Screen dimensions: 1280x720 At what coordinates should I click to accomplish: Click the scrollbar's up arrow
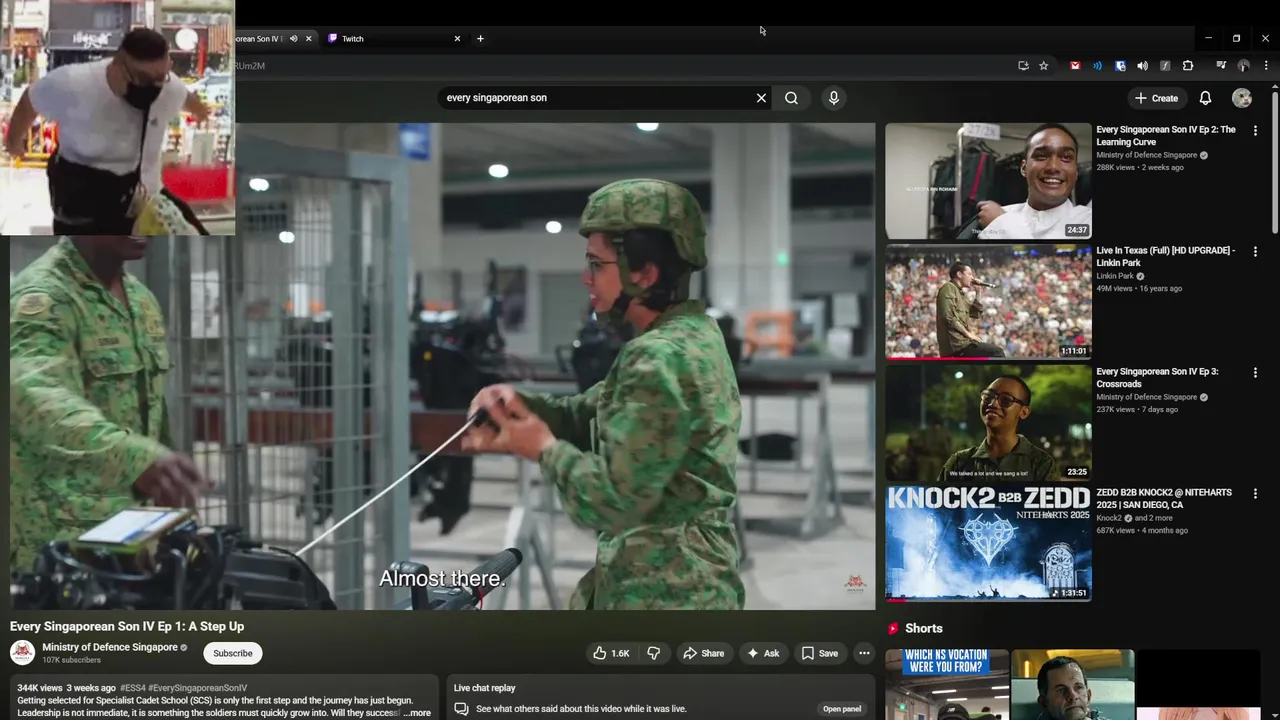(1274, 86)
